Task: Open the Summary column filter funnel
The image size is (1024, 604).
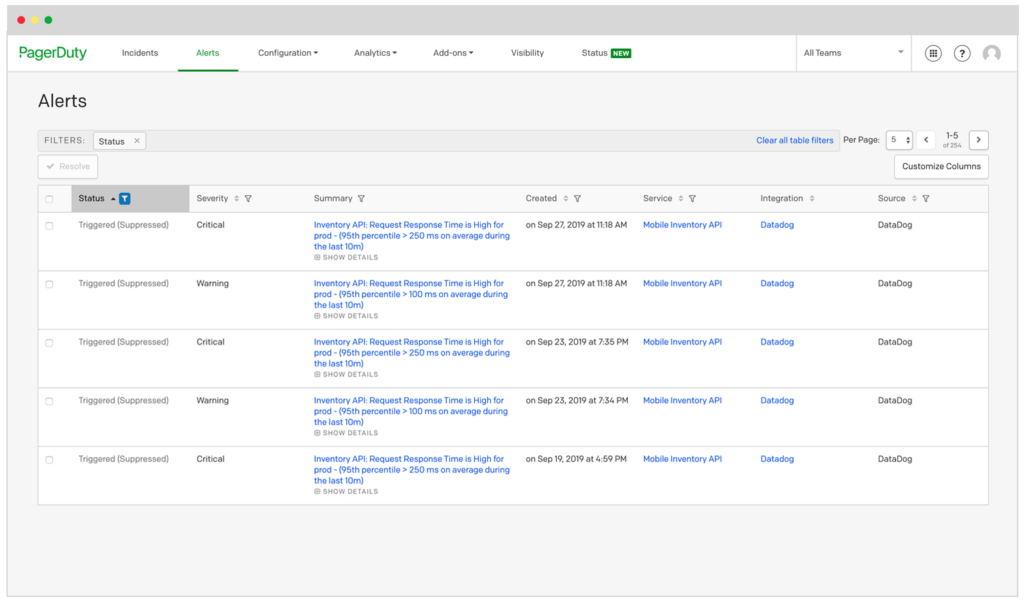Action: click(x=361, y=199)
